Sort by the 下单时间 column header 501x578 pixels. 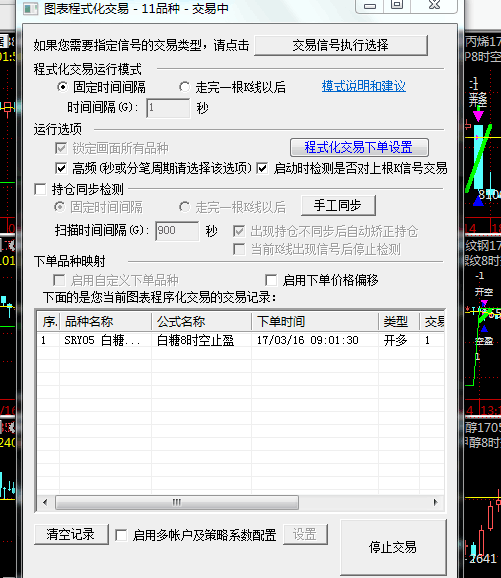[315, 321]
